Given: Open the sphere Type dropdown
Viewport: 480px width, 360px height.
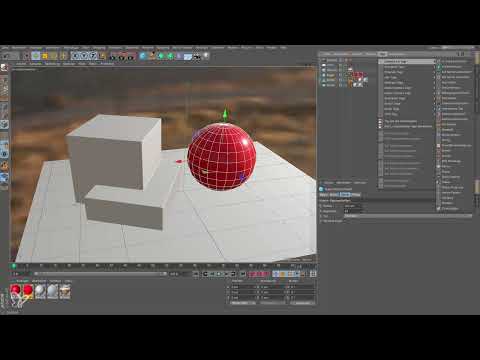Looking at the screenshot, I should 408,216.
